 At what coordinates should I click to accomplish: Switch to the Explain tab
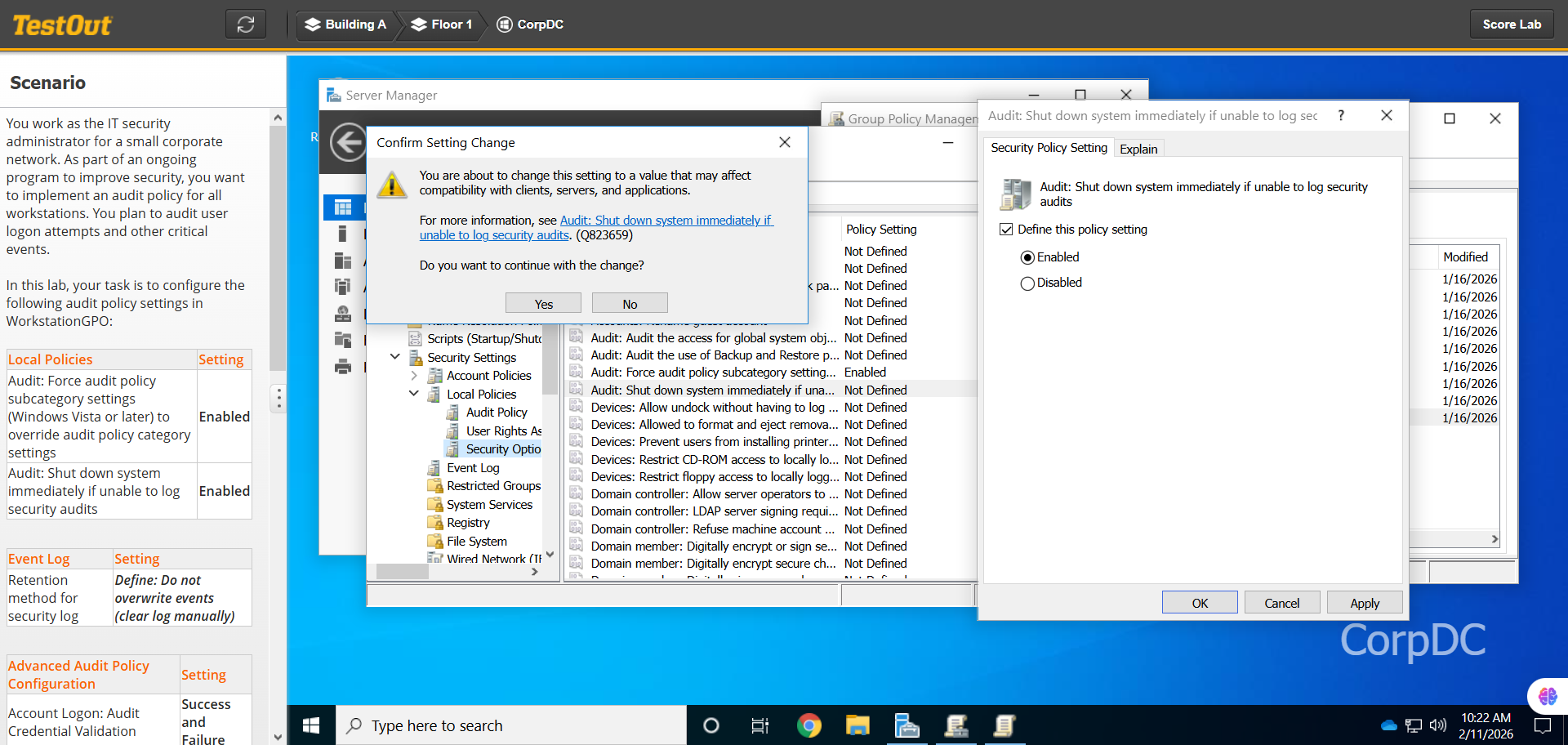1138,149
